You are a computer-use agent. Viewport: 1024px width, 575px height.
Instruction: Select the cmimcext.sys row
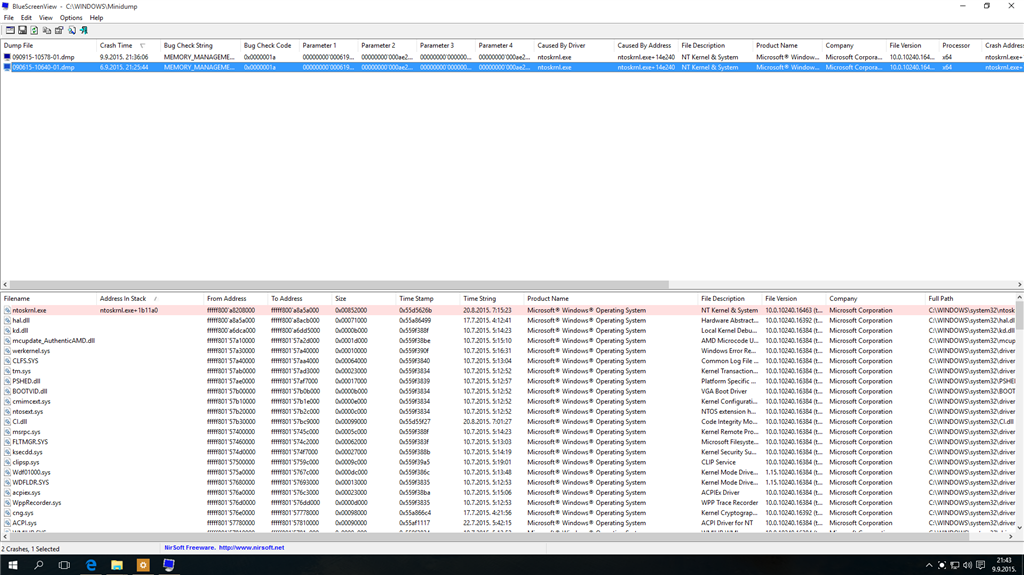(508, 401)
